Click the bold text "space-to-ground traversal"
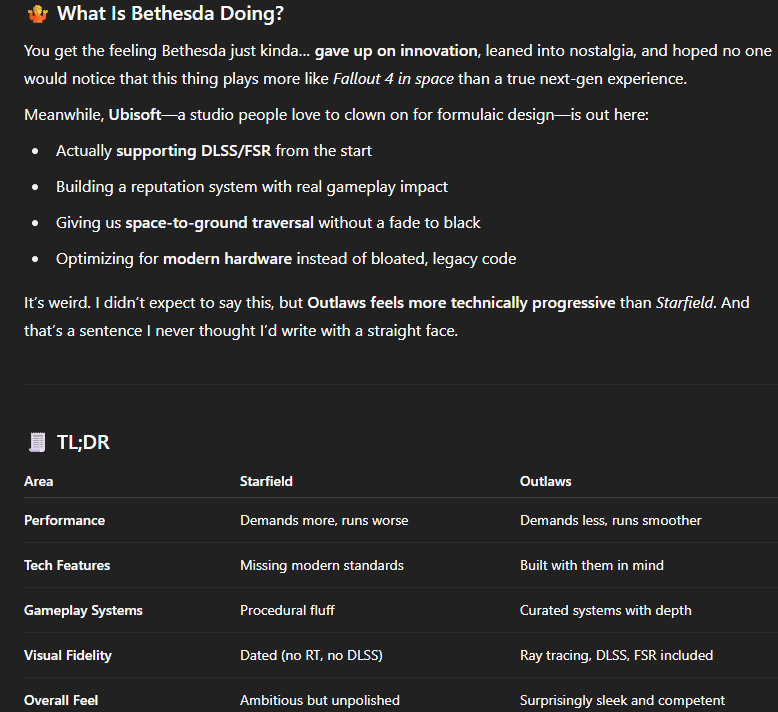This screenshot has width=778, height=712. [219, 223]
